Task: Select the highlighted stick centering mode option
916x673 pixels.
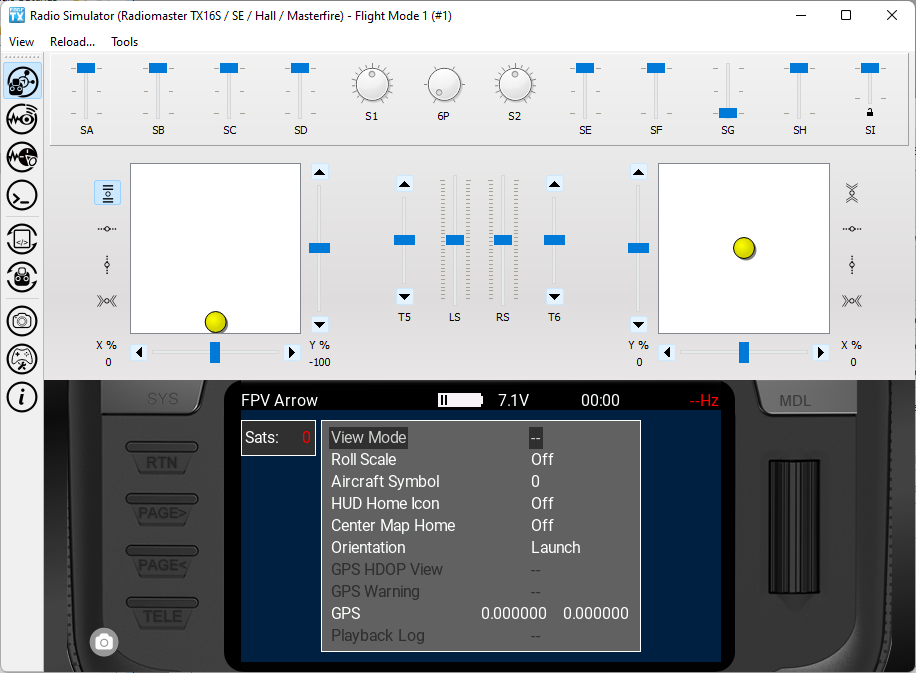Action: 107,193
